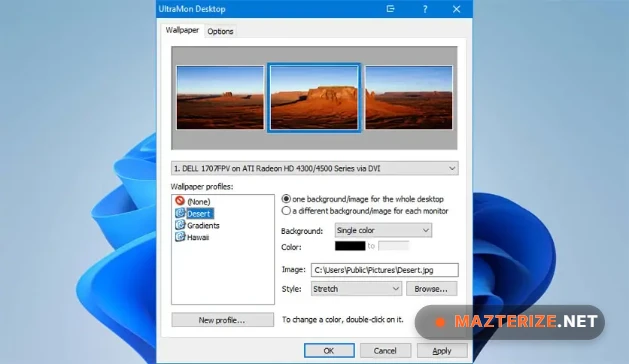
Task: Select the center monitor preview thumbnail
Action: click(x=314, y=98)
